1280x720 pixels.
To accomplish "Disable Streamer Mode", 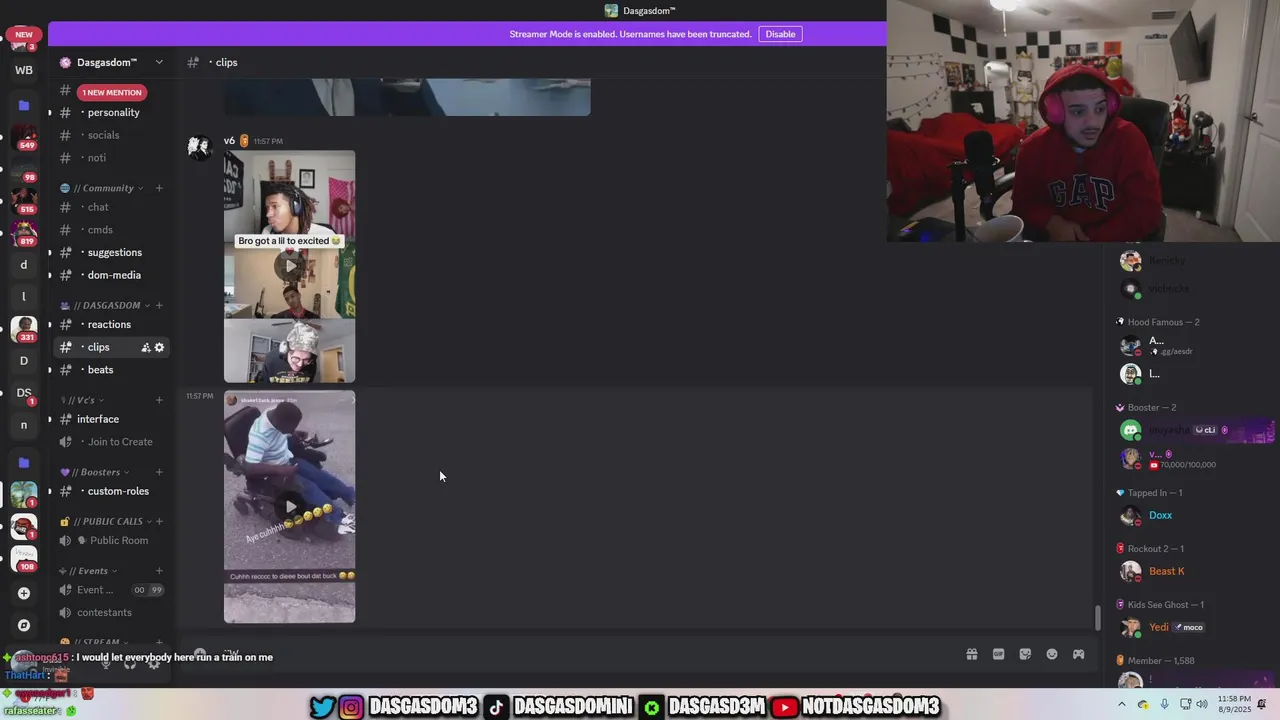I will point(780,34).
